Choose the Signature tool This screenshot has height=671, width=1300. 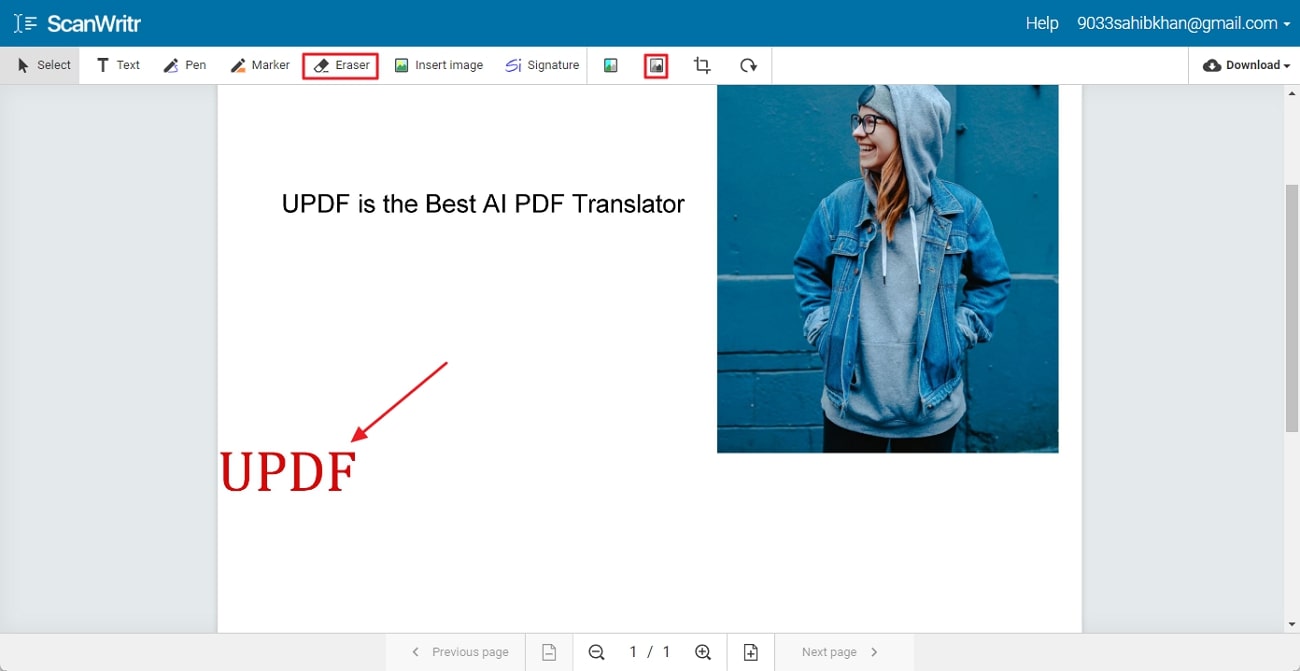coord(541,65)
